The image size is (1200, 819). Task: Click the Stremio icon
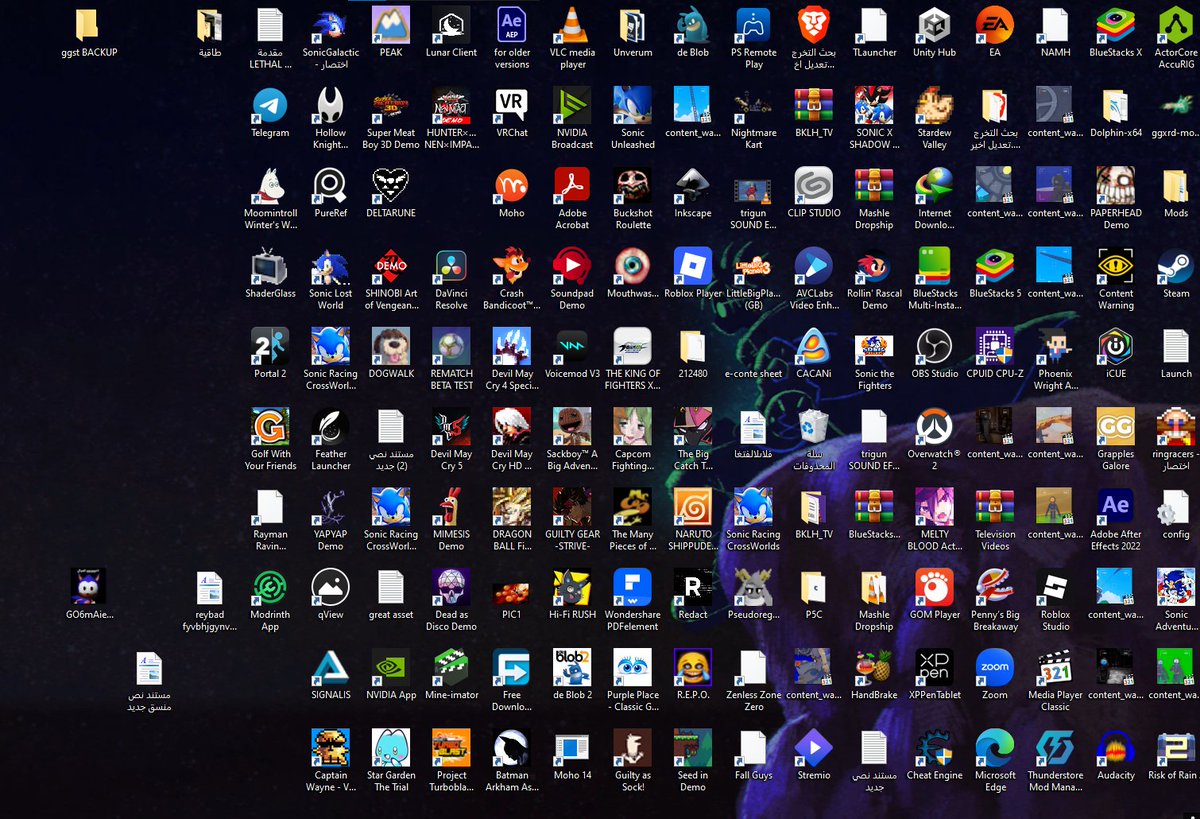pyautogui.click(x=813, y=747)
